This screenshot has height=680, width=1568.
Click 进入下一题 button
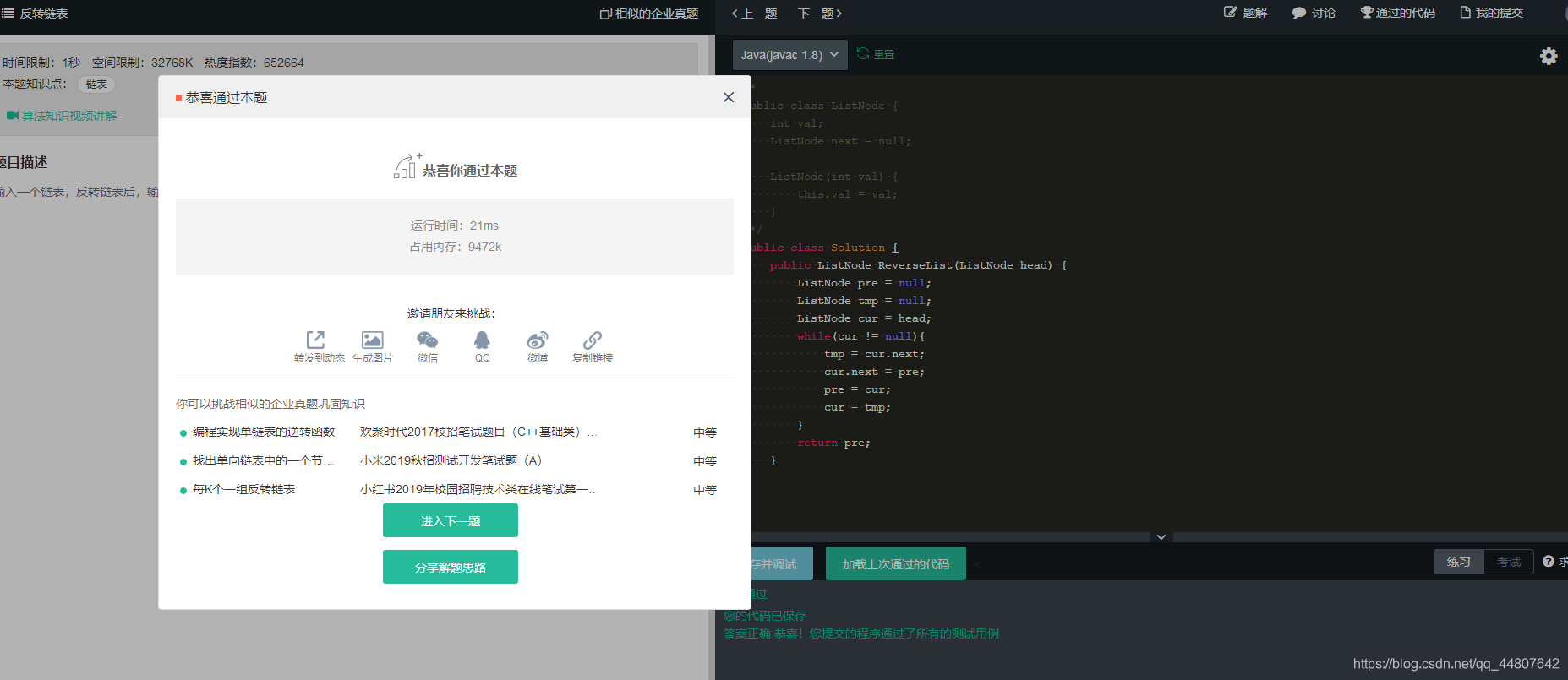pyautogui.click(x=451, y=521)
